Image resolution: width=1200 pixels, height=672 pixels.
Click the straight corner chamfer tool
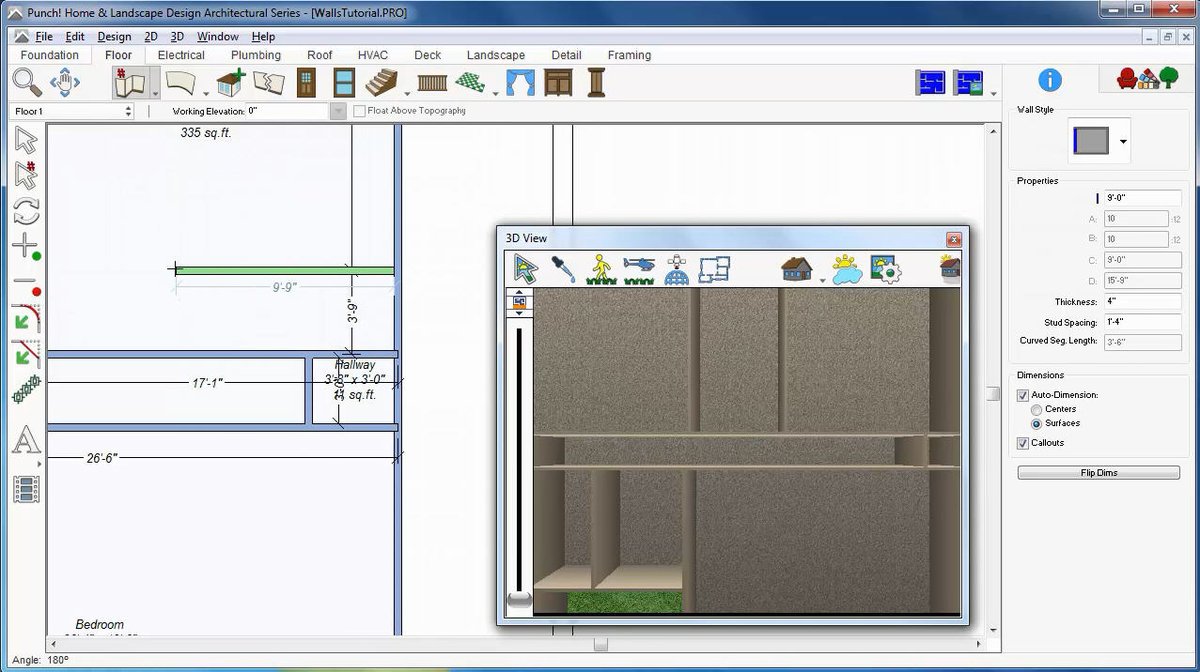pos(26,353)
